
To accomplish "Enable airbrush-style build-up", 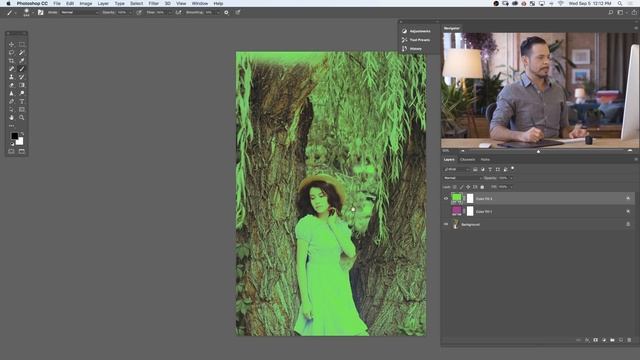I will click(178, 13).
